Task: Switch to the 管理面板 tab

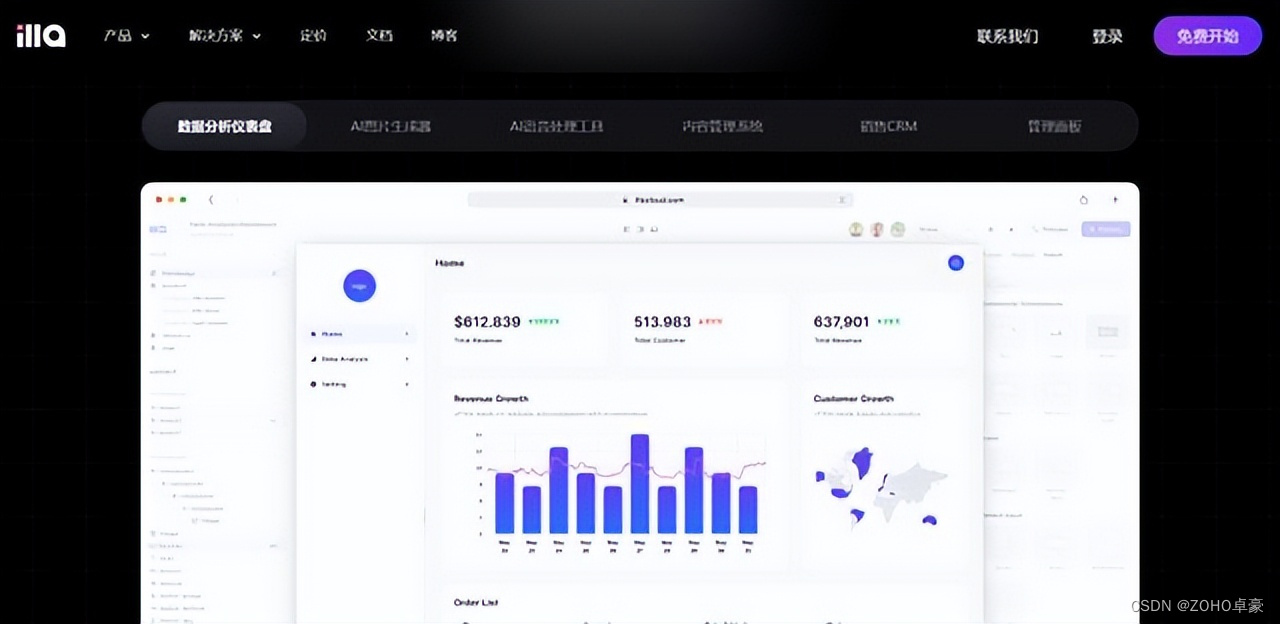Action: point(1054,126)
